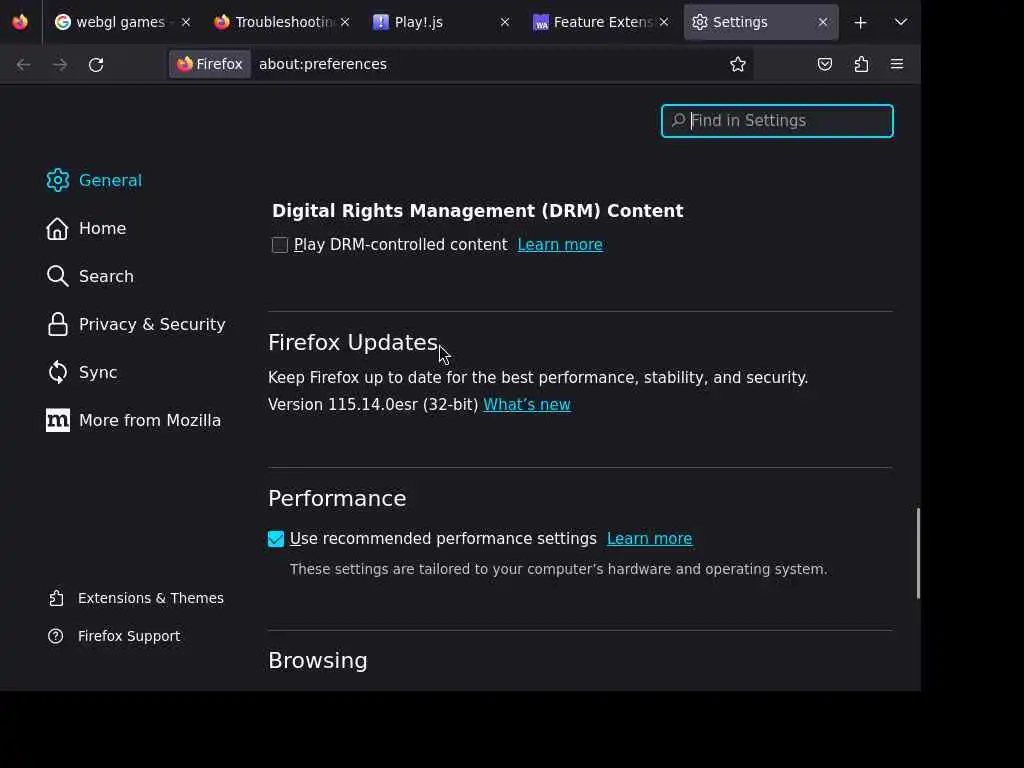Click the Extensions & Themes puzzle icon
Viewport: 1024px width, 768px height.
[56, 598]
